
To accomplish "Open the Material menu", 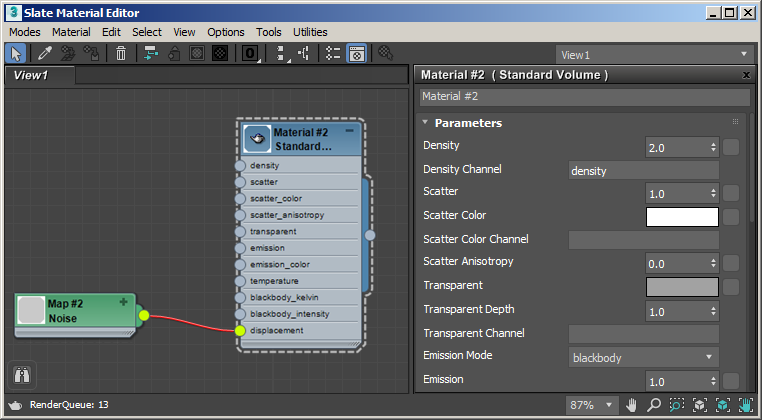I will 71,32.
